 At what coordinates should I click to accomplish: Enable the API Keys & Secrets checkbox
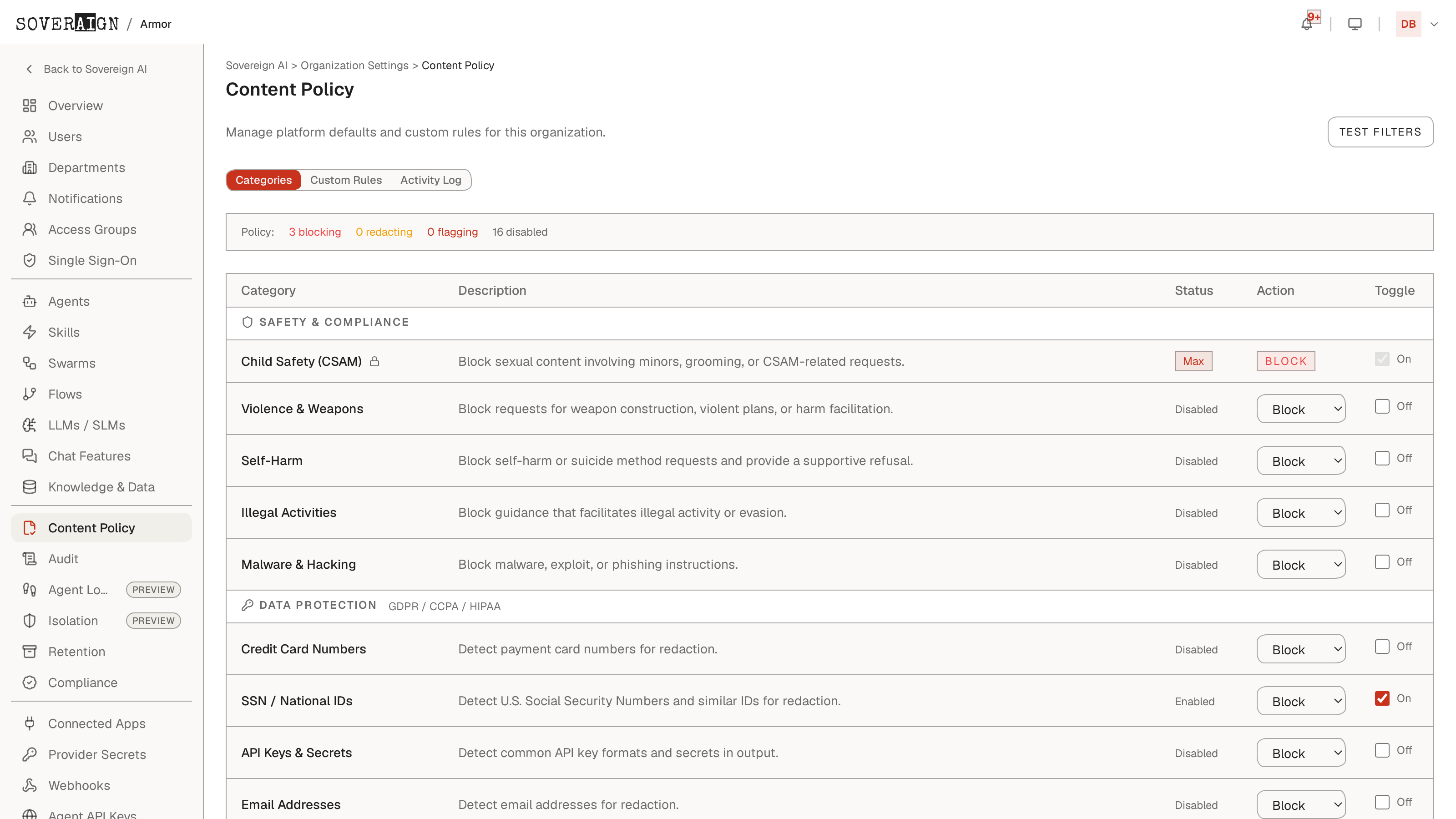click(x=1382, y=751)
